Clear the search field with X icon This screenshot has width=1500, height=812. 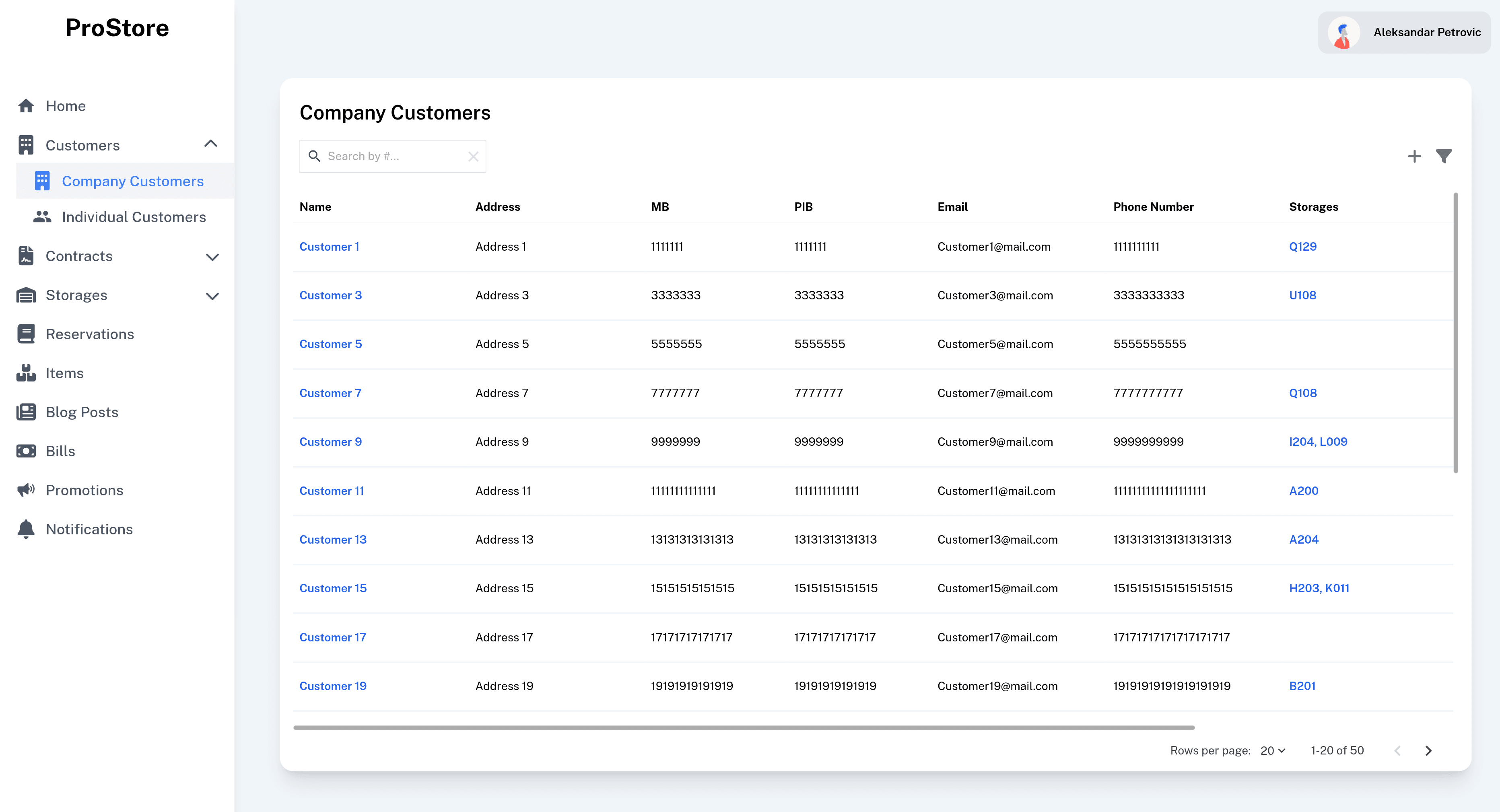click(x=473, y=156)
